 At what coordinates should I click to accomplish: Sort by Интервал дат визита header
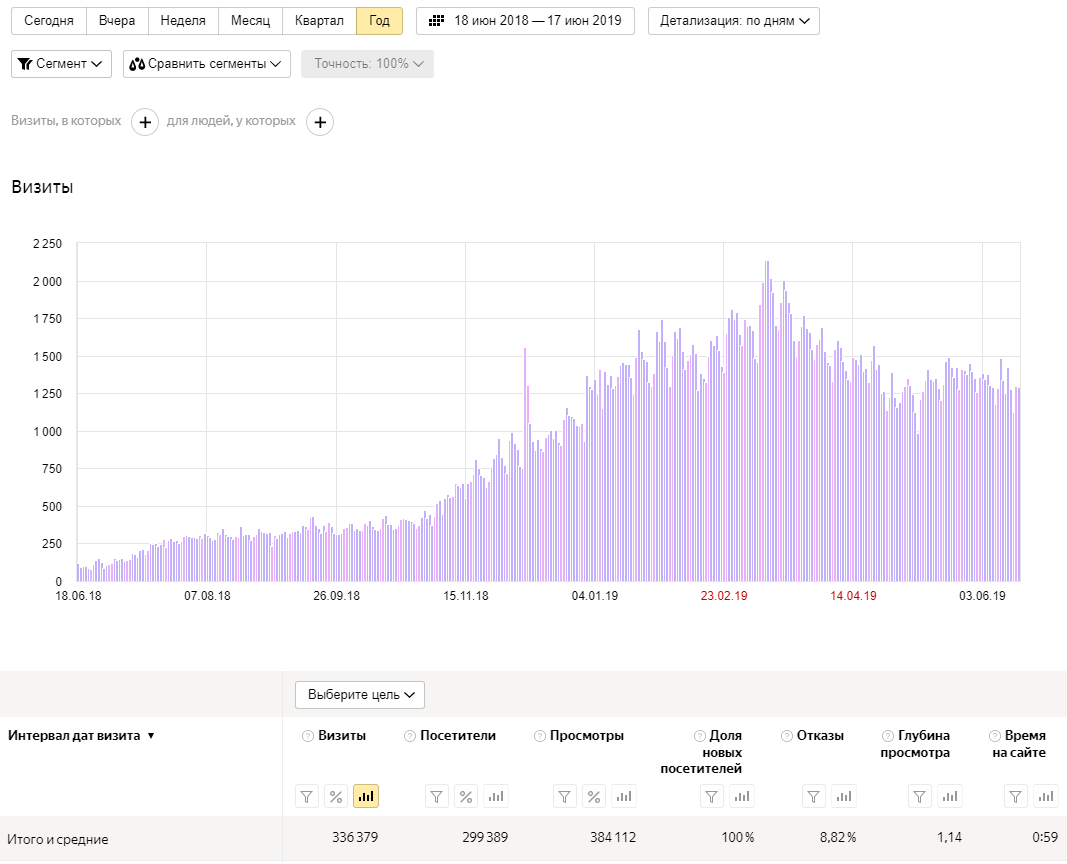tap(81, 736)
